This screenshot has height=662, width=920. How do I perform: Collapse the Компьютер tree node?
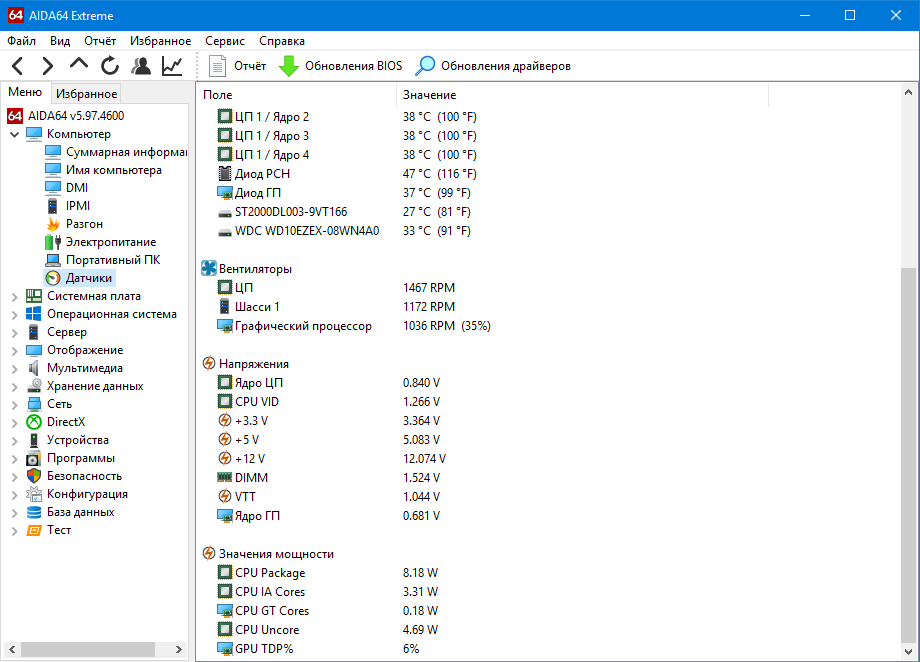click(x=14, y=134)
